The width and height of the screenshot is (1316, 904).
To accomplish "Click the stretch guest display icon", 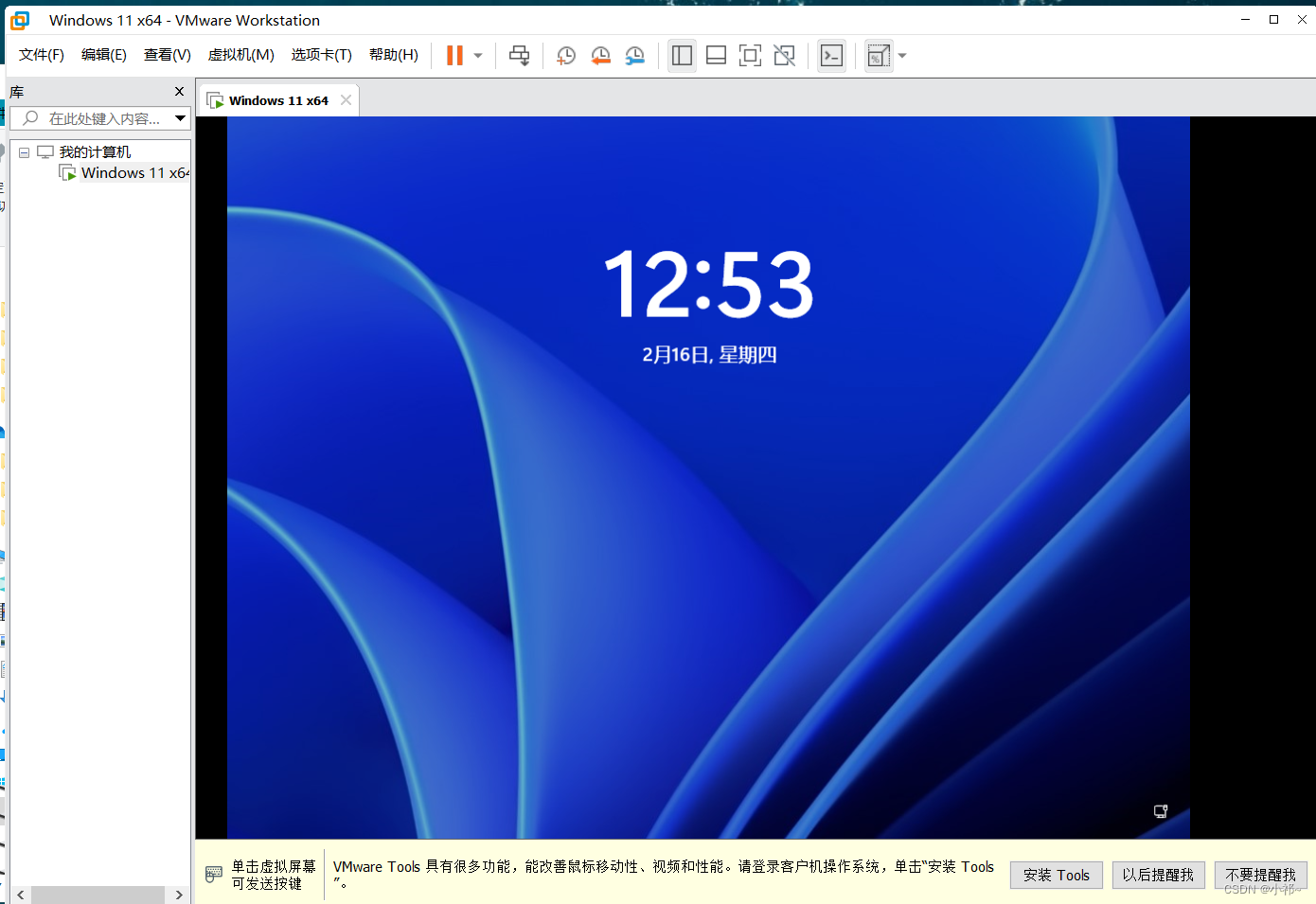I will (x=879, y=56).
